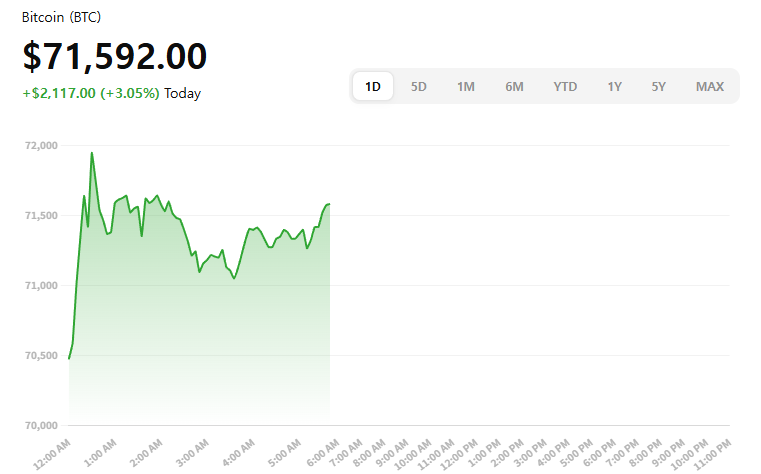Screen dimensions: 761x474
Task: Click the 12:00 AM x-axis label
Action: click(52, 450)
